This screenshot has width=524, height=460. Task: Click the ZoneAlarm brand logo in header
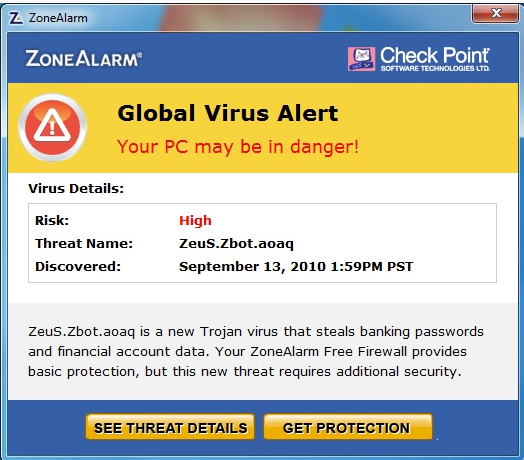84,59
